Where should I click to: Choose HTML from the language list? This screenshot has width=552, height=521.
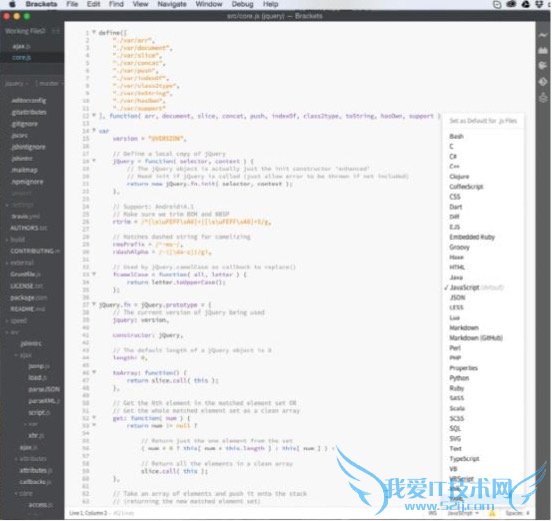coord(457,267)
